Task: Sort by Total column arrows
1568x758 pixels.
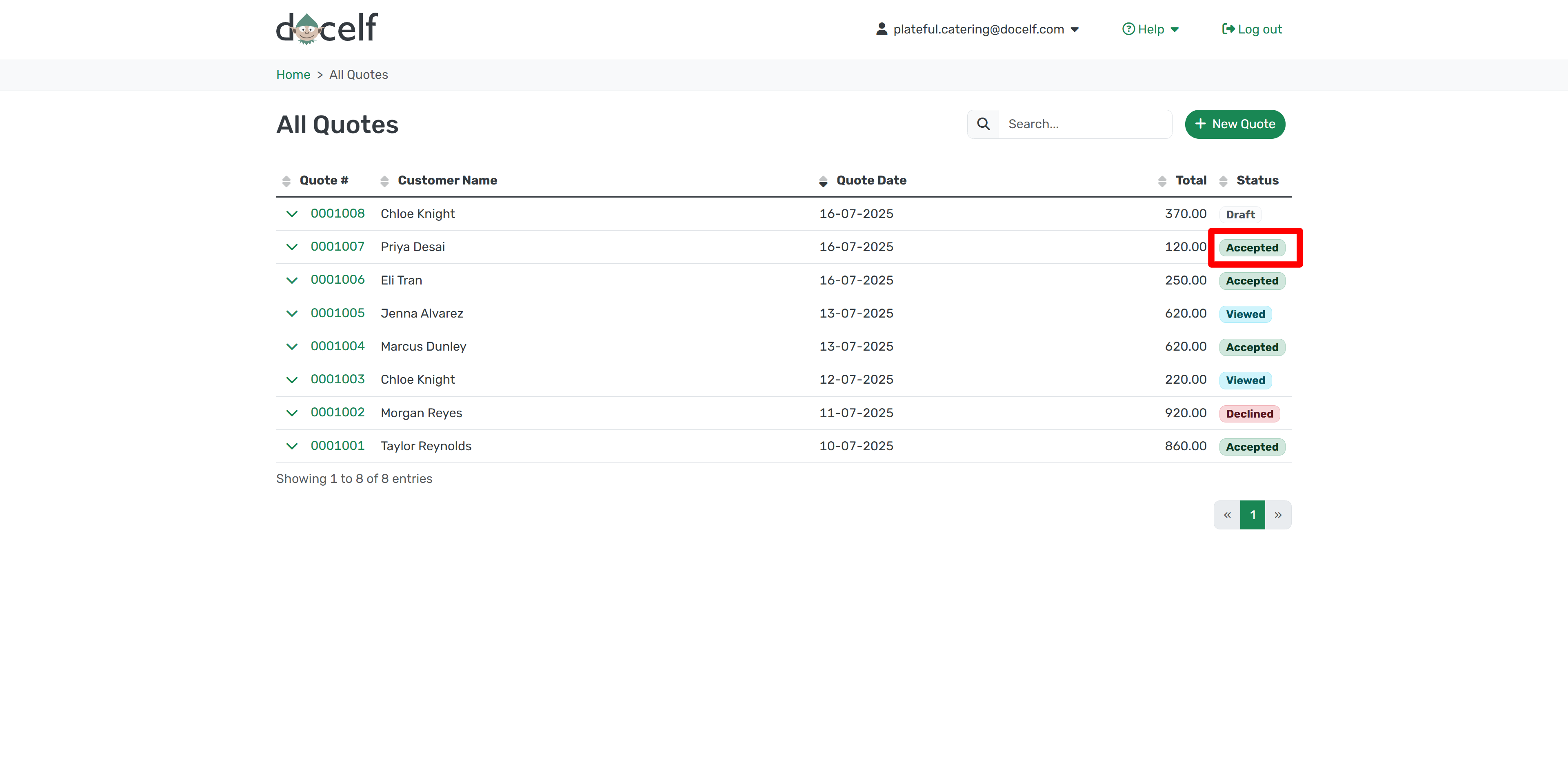Action: click(1162, 181)
